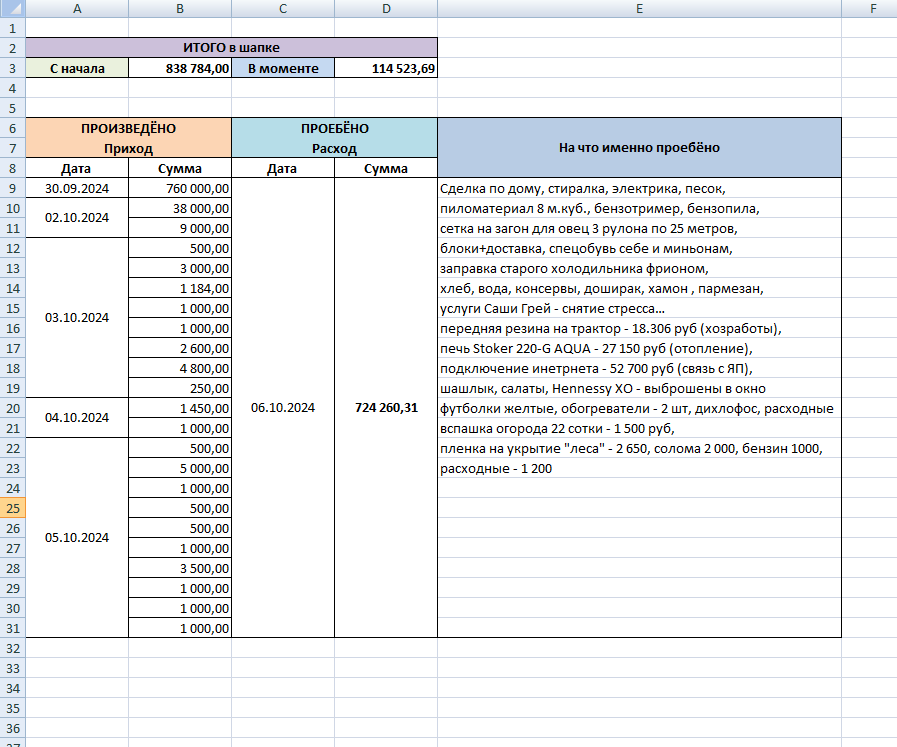Select the 'В моменте' blue cell
This screenshot has height=747, width=897.
pyautogui.click(x=283, y=68)
